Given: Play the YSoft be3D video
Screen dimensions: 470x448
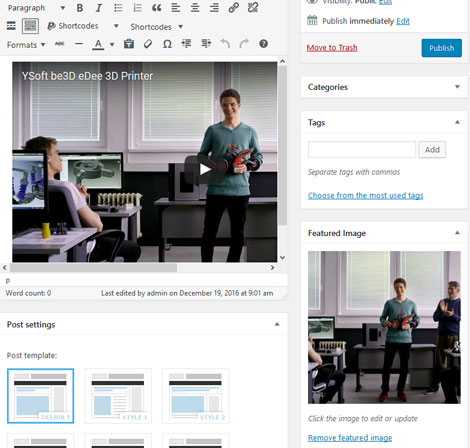Looking at the screenshot, I should (205, 170).
